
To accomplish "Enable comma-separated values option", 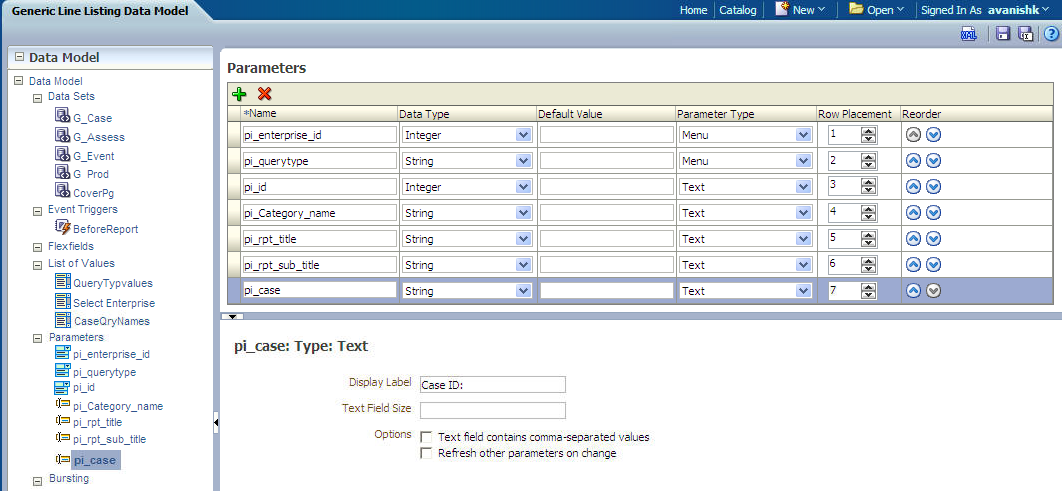I will 426,437.
